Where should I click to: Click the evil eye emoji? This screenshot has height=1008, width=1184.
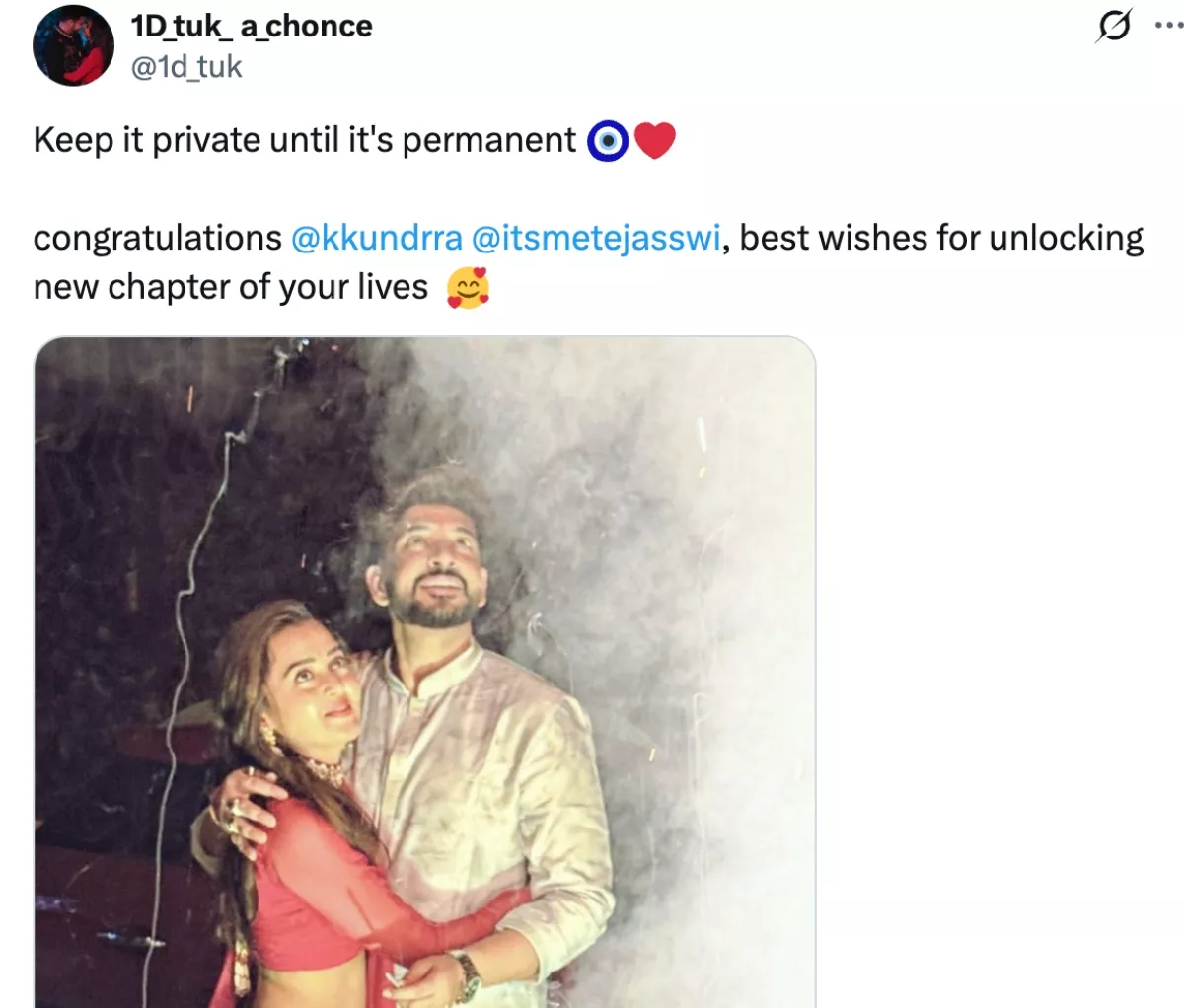pyautogui.click(x=608, y=141)
